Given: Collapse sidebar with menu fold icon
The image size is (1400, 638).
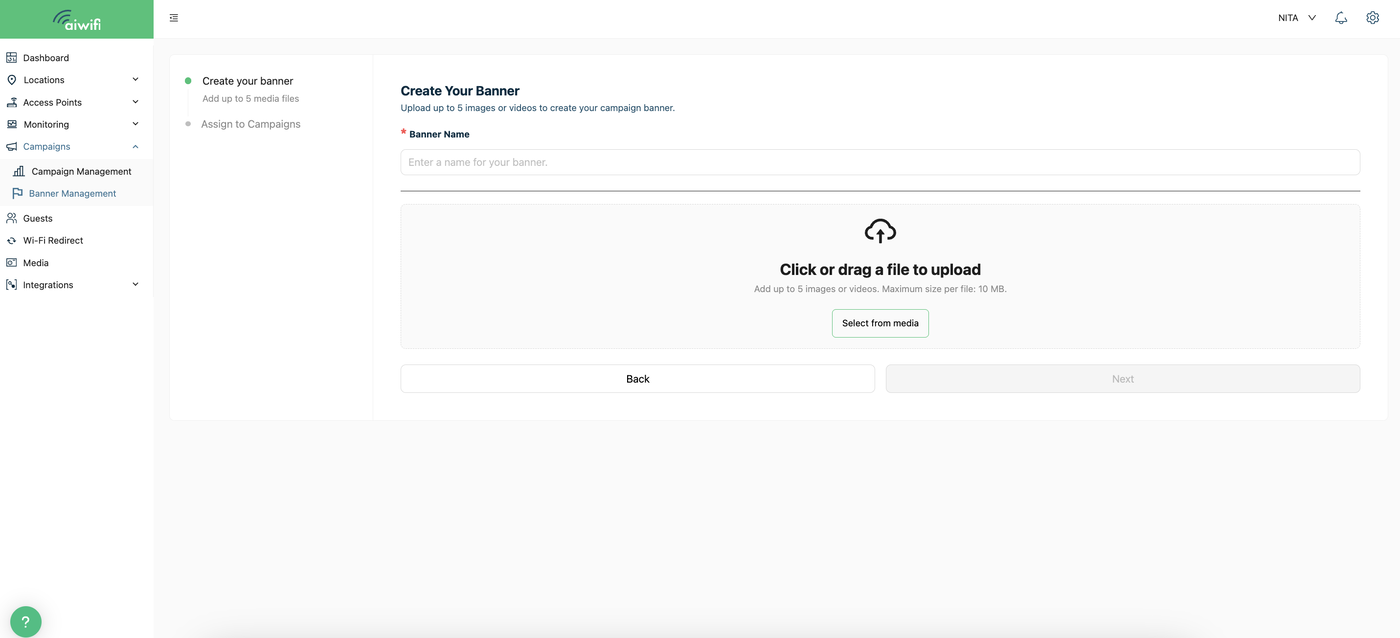Looking at the screenshot, I should (x=174, y=18).
